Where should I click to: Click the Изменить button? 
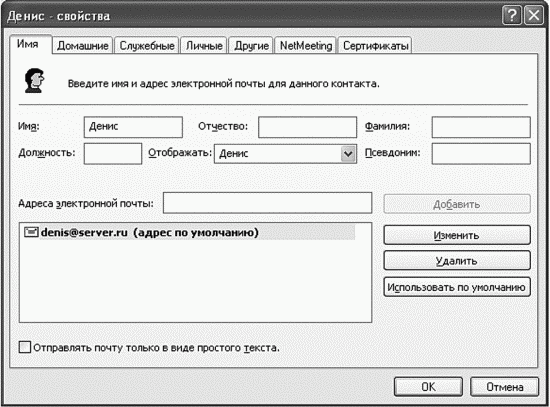pyautogui.click(x=457, y=235)
